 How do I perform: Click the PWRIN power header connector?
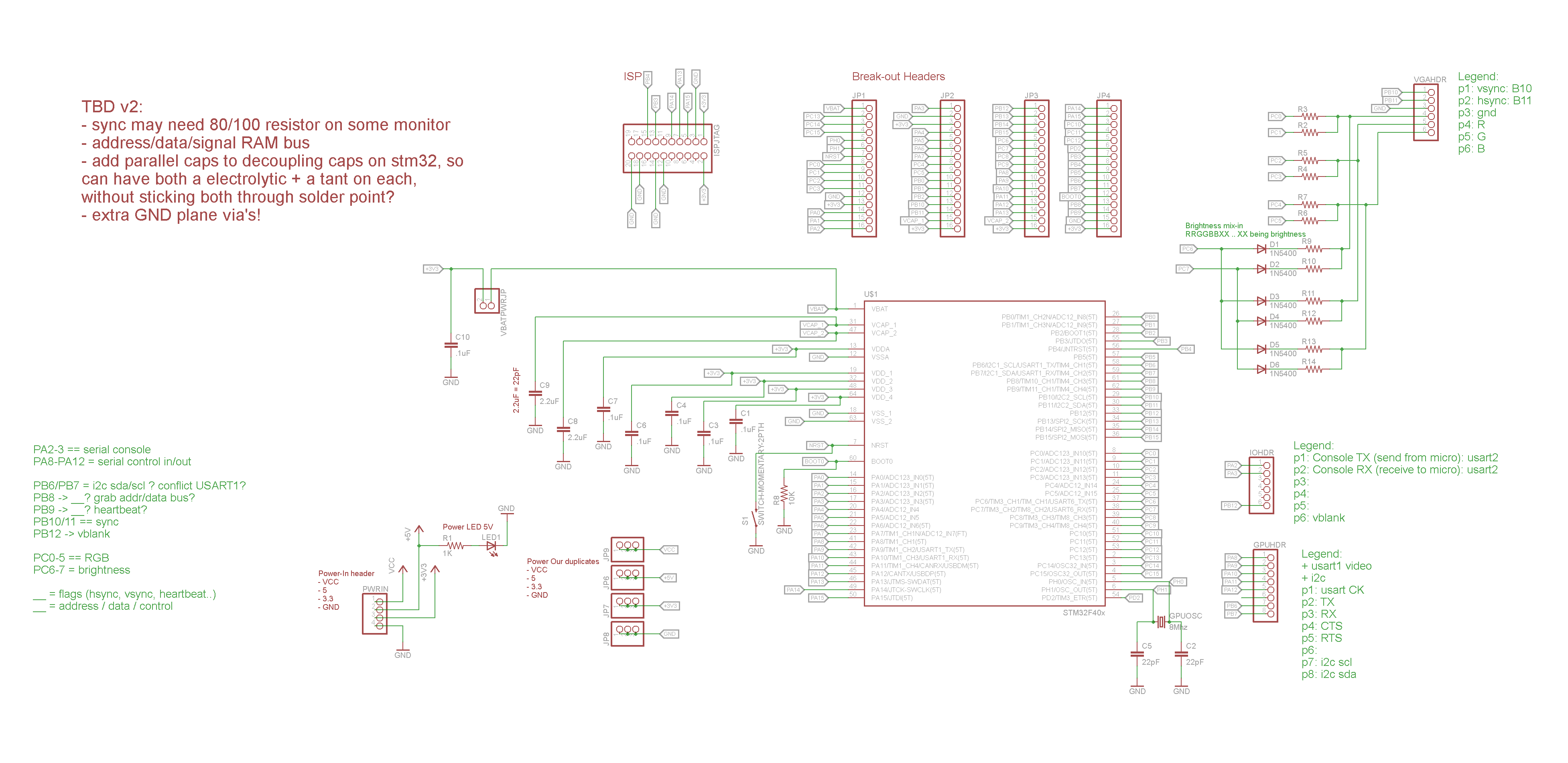[375, 614]
